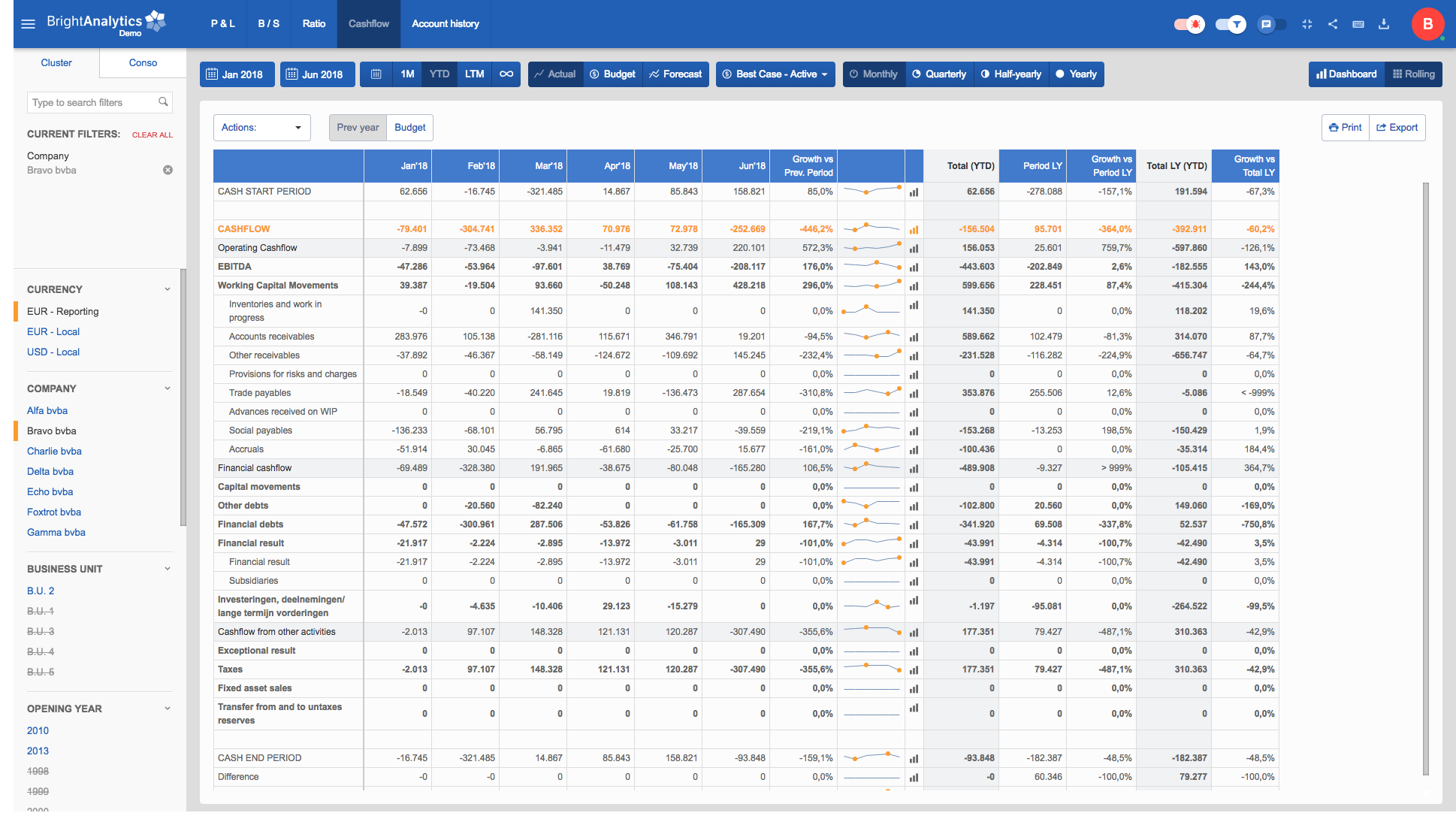
Task: Collapse the CURRENCY section in sidebar
Action: [167, 289]
